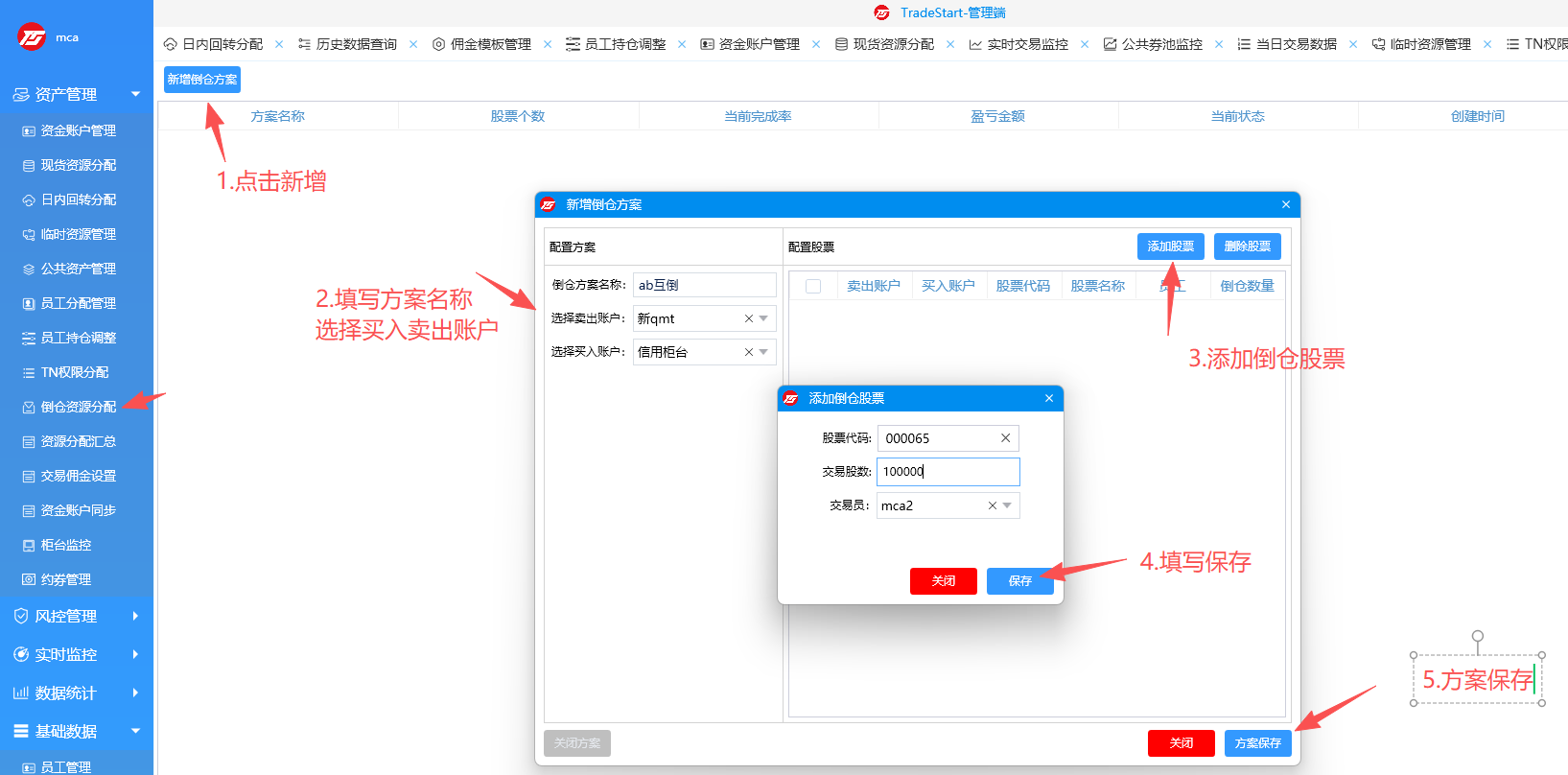
Task: Click the 资金账户管理 sidebar icon
Action: click(29, 131)
